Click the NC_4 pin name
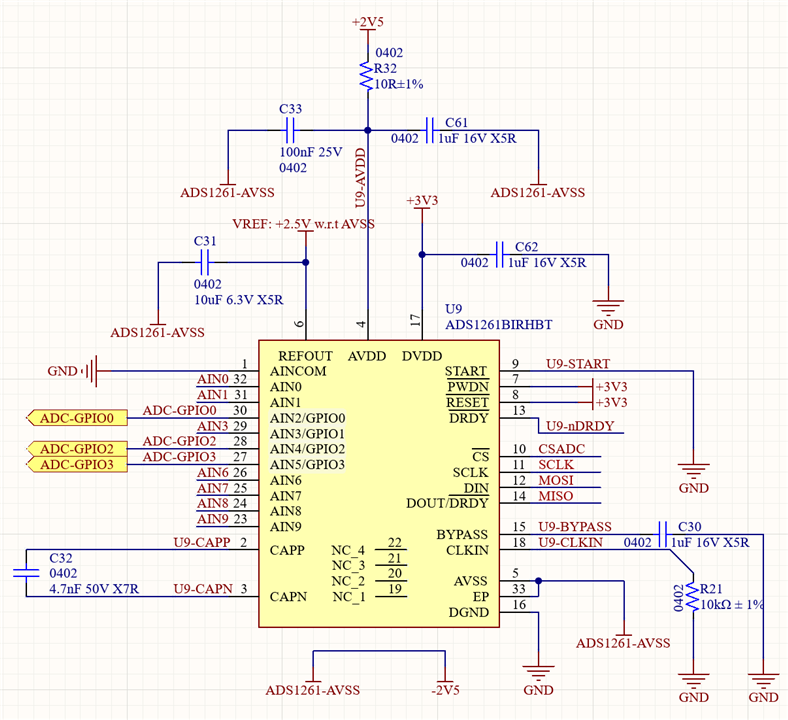 tap(348, 550)
